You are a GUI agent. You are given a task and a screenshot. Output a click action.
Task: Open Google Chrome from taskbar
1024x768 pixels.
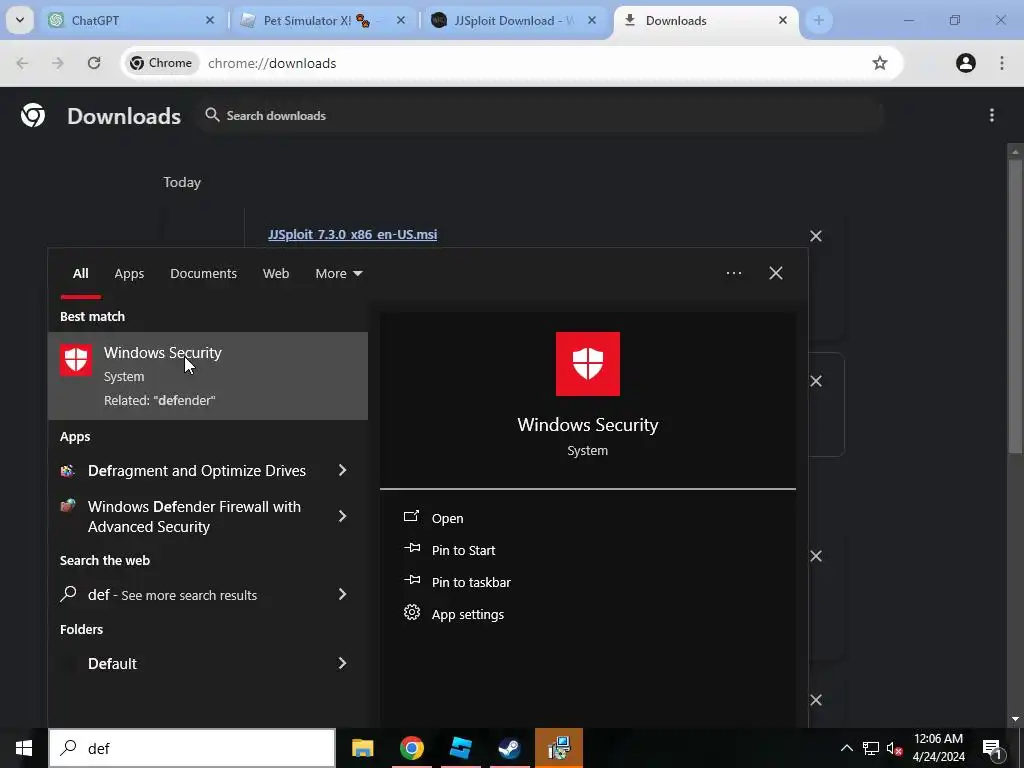pyautogui.click(x=411, y=748)
